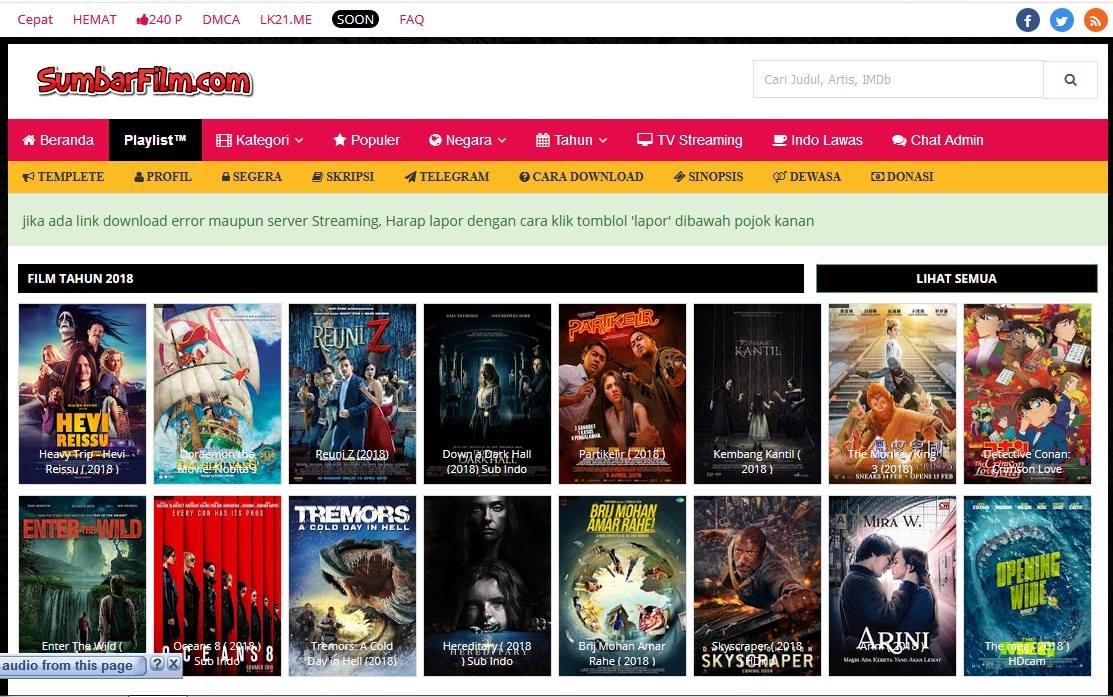
Task: Expand the Negara dropdown chevron
Action: point(502,141)
